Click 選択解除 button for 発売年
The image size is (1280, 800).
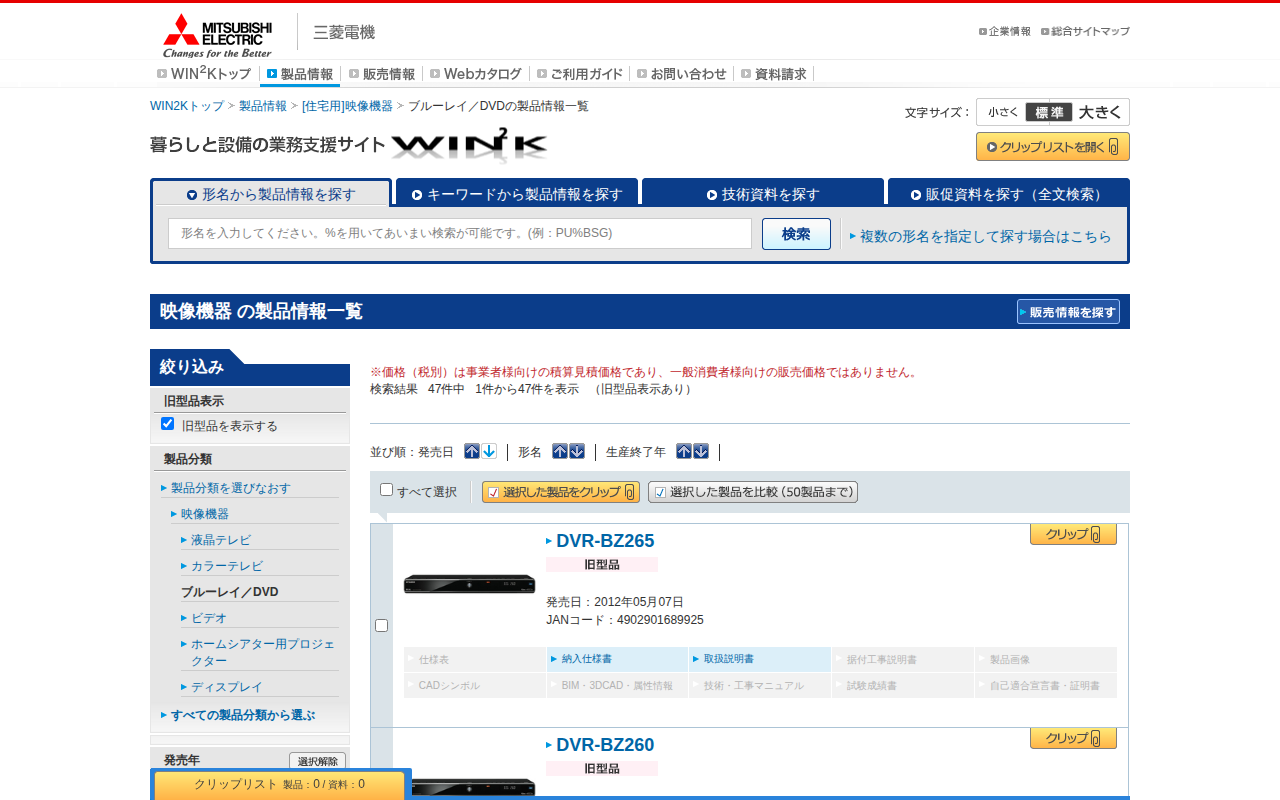318,762
